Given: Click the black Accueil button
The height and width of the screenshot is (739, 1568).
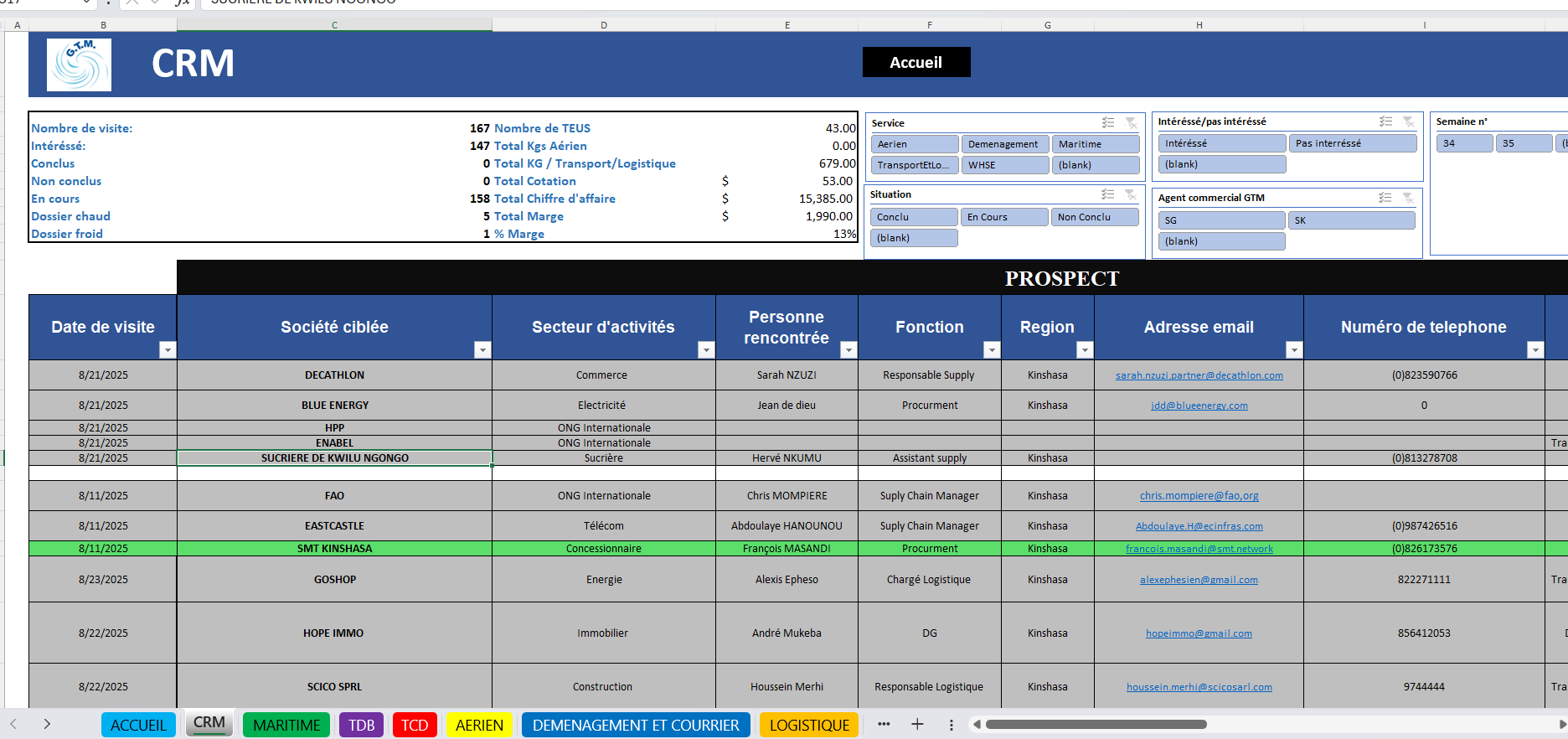Looking at the screenshot, I should (916, 62).
